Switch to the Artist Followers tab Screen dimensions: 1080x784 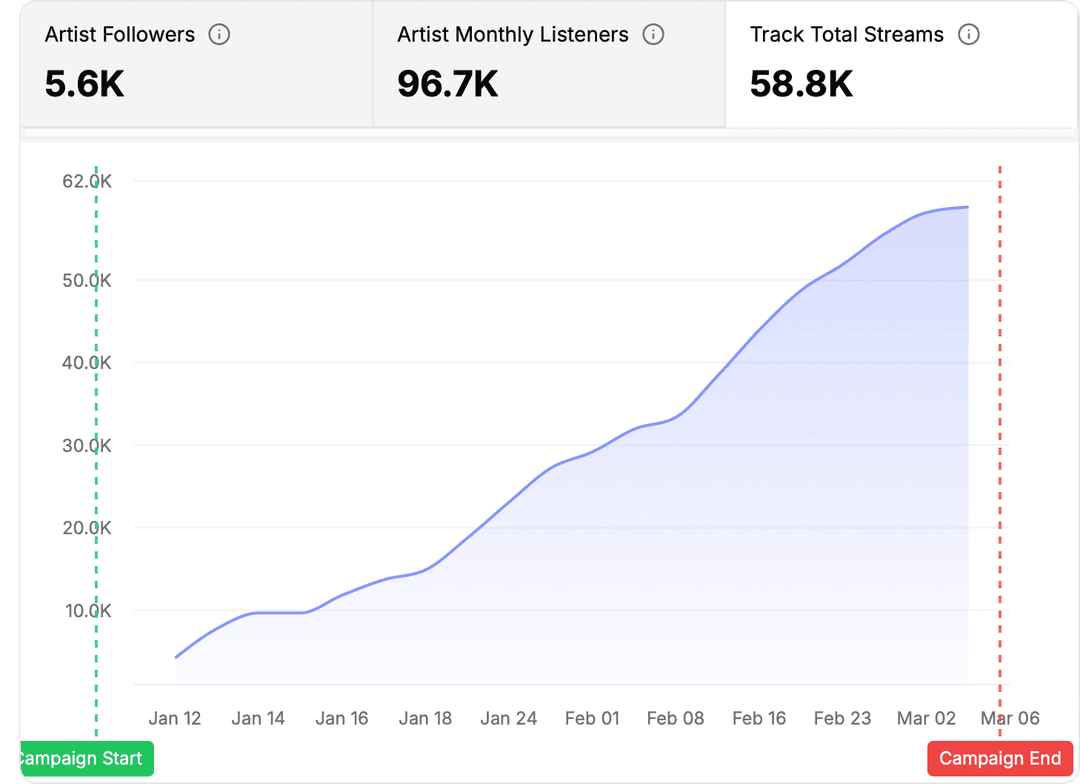[196, 64]
